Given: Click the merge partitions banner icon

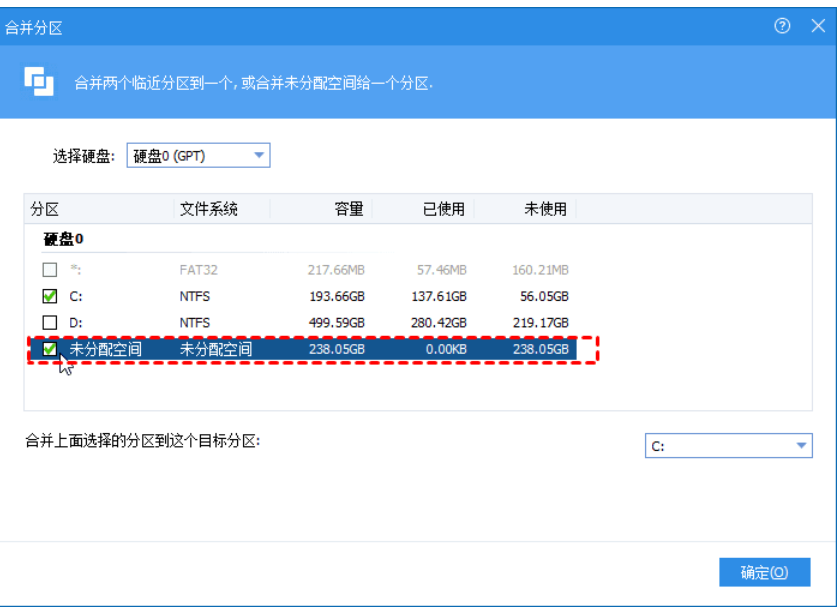Looking at the screenshot, I should pos(40,82).
